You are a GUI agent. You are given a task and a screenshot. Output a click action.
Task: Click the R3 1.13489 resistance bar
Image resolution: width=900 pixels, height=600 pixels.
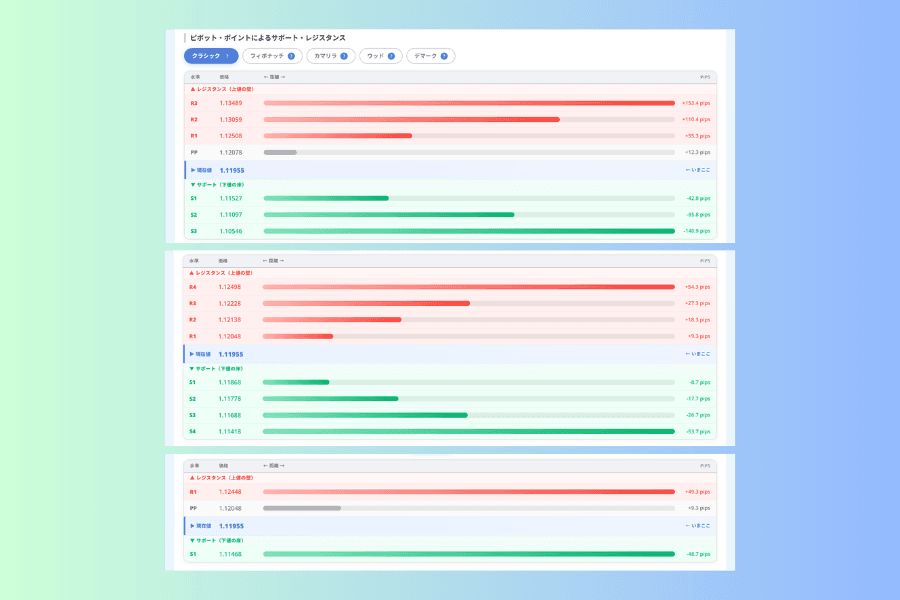(x=469, y=103)
